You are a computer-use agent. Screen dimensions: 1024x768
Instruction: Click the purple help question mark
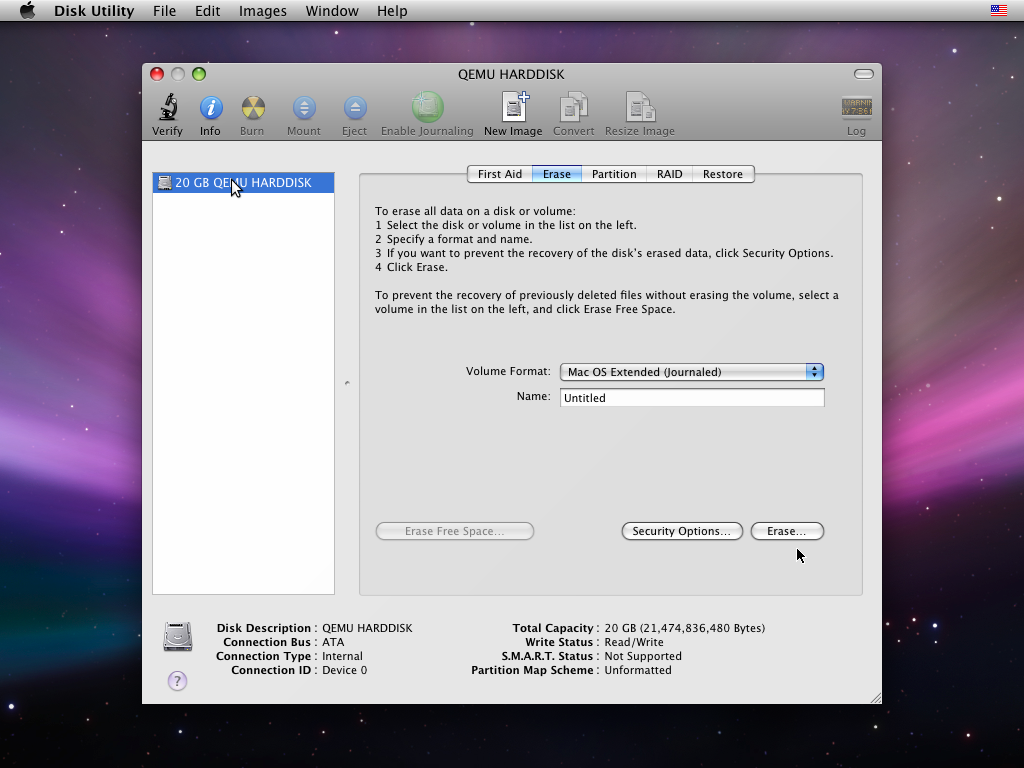tap(177, 681)
